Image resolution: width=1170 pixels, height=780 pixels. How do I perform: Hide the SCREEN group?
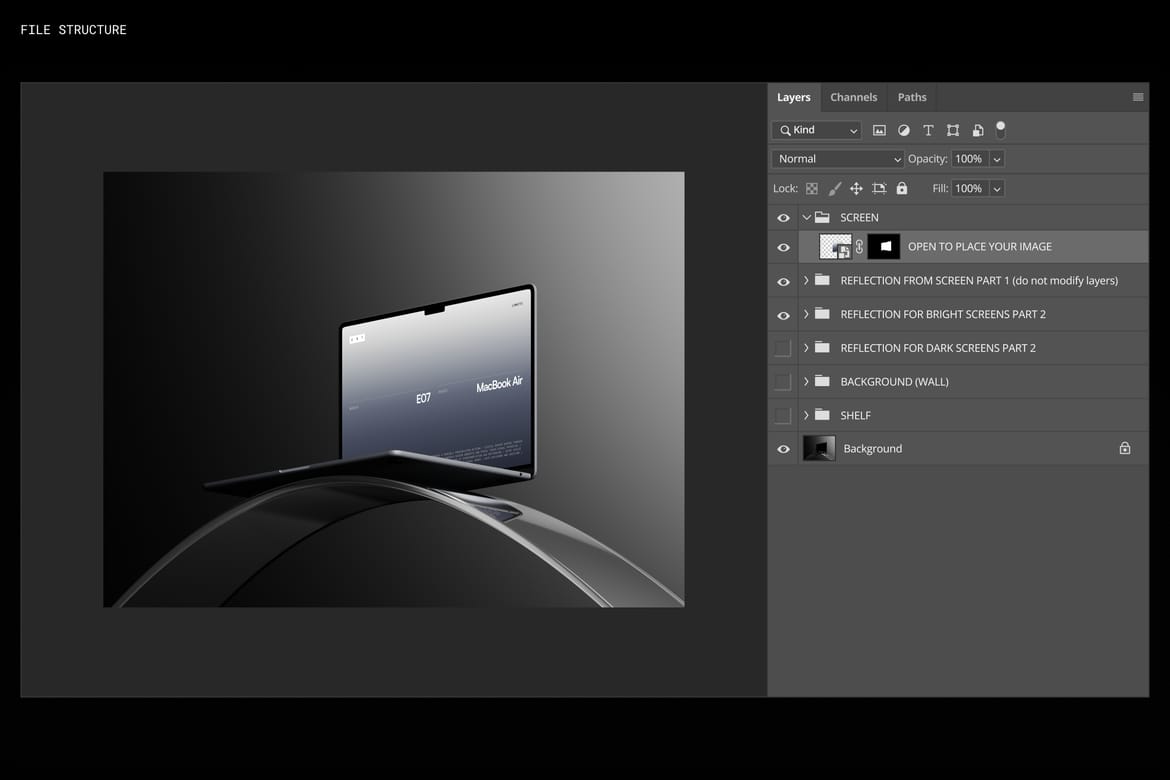click(x=783, y=218)
